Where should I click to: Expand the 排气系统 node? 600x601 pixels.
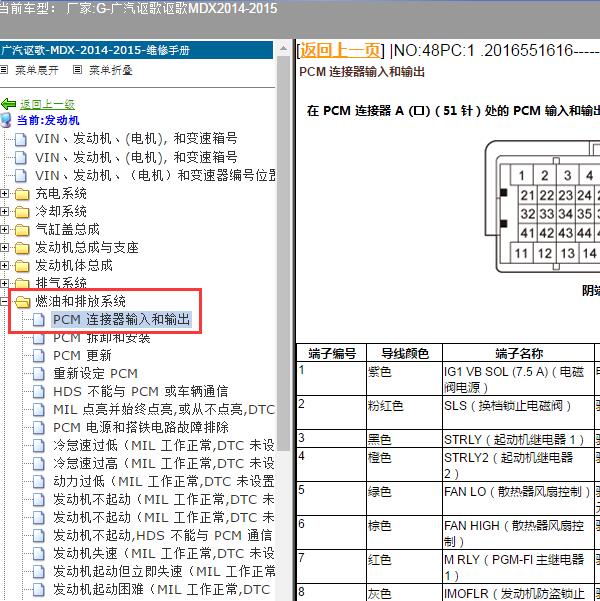coord(4,284)
